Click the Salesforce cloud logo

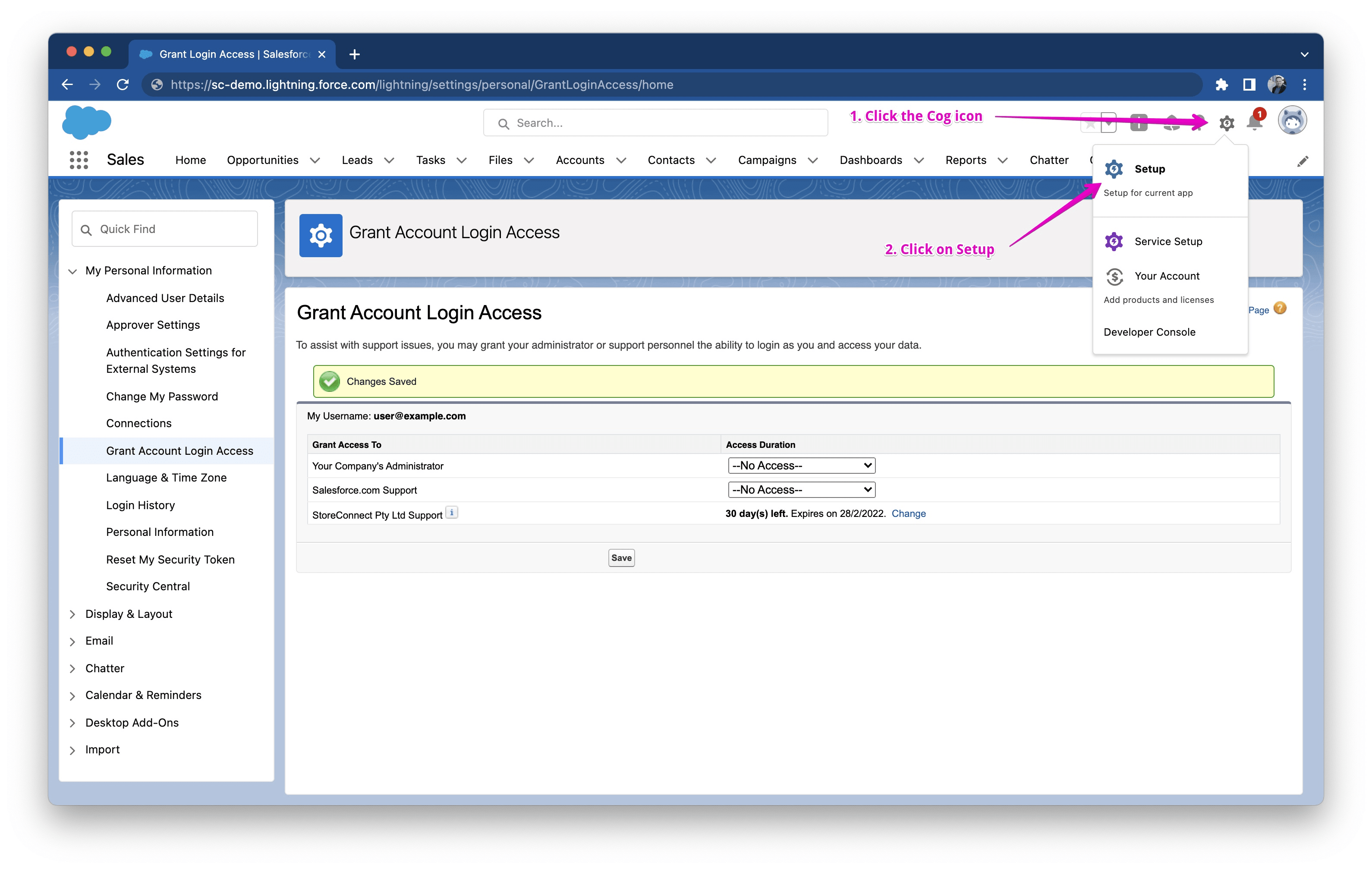86,121
